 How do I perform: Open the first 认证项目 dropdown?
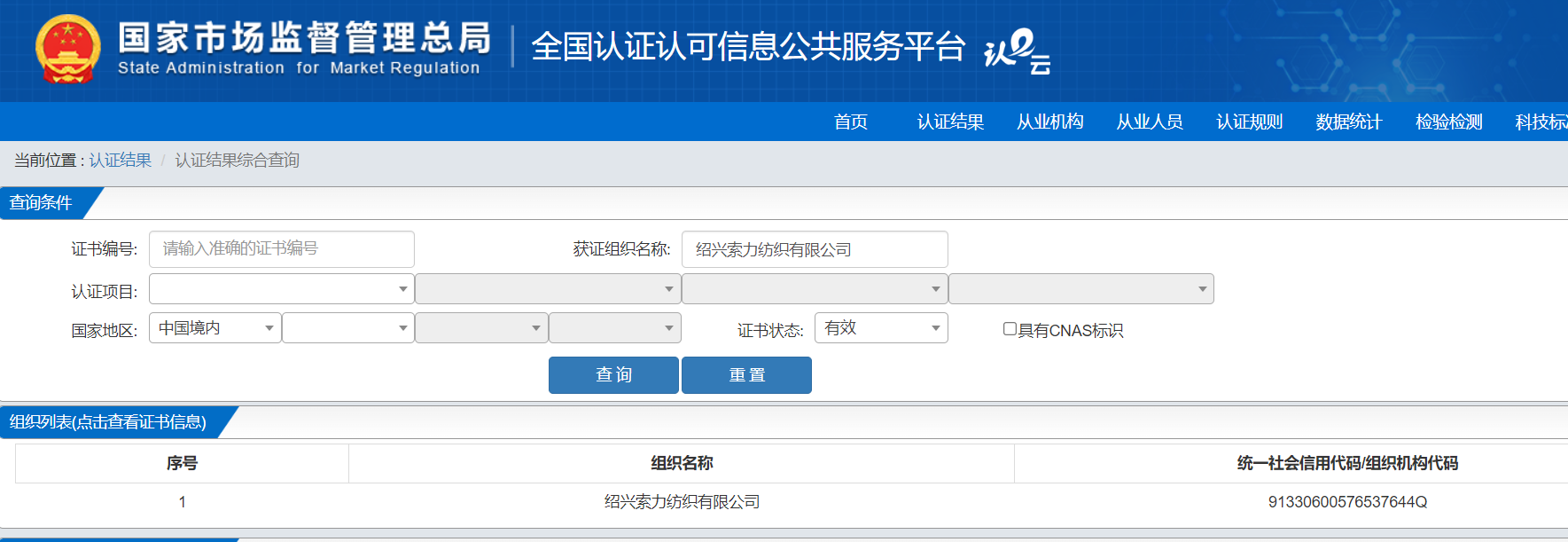coord(282,289)
